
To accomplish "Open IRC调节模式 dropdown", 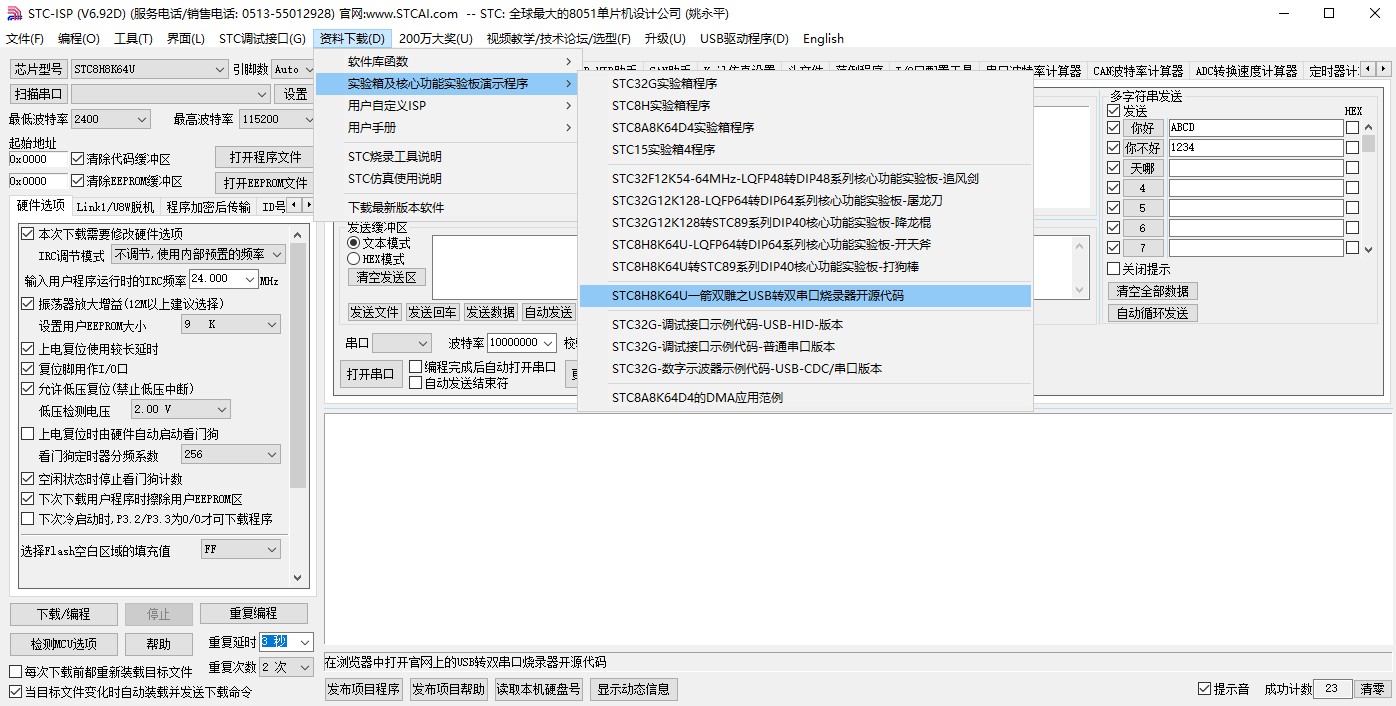I will [198, 255].
